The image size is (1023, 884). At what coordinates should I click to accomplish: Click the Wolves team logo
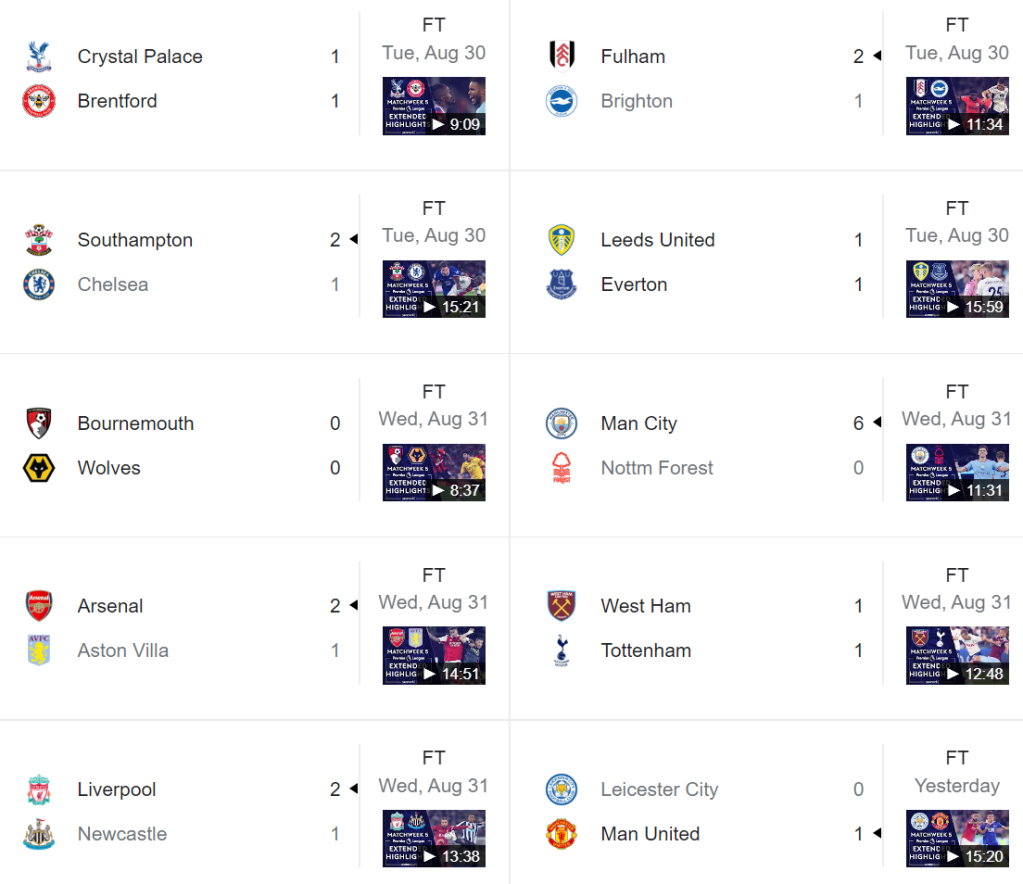coord(39,468)
